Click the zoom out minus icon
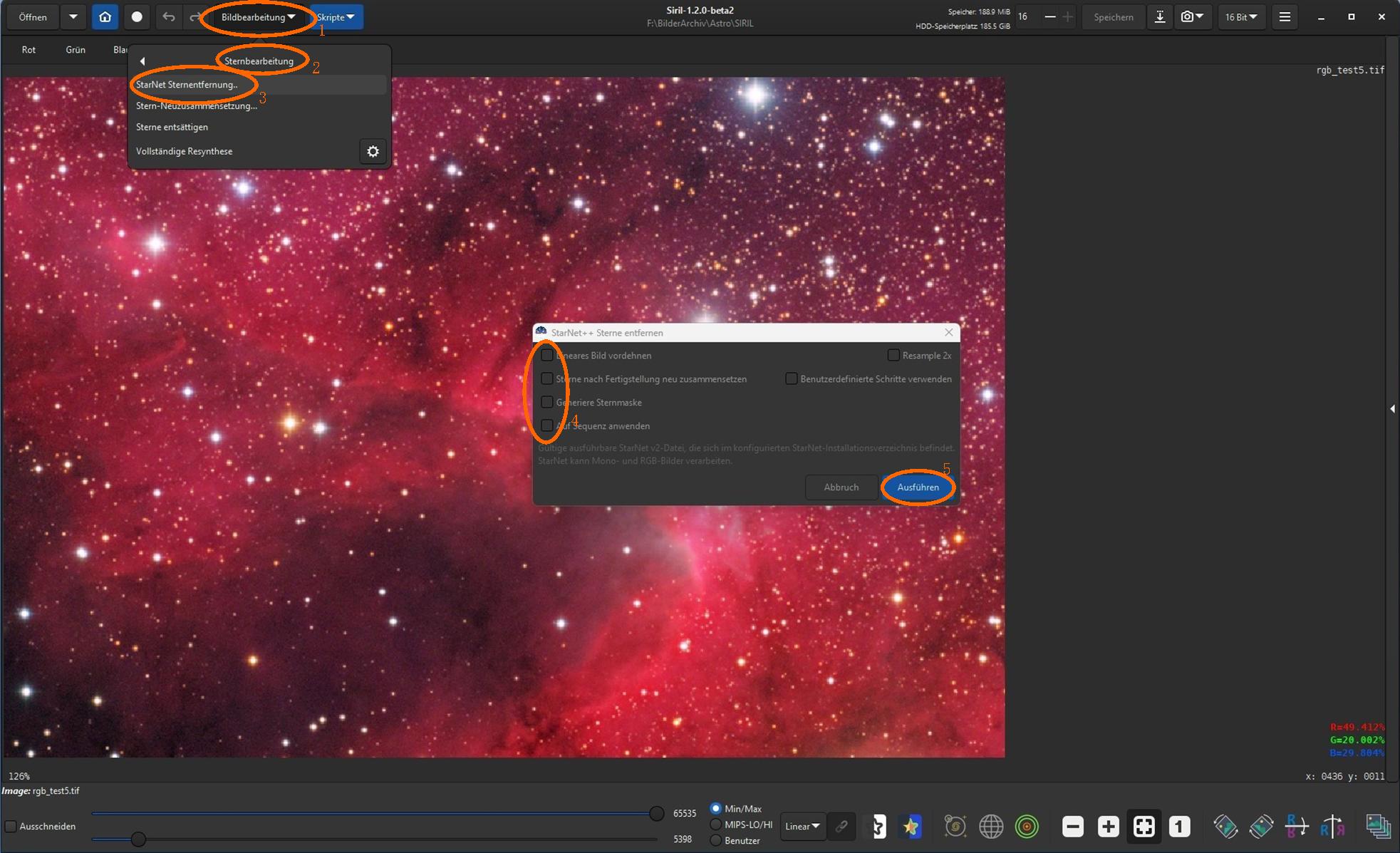Viewport: 1400px width, 853px height. (1072, 826)
